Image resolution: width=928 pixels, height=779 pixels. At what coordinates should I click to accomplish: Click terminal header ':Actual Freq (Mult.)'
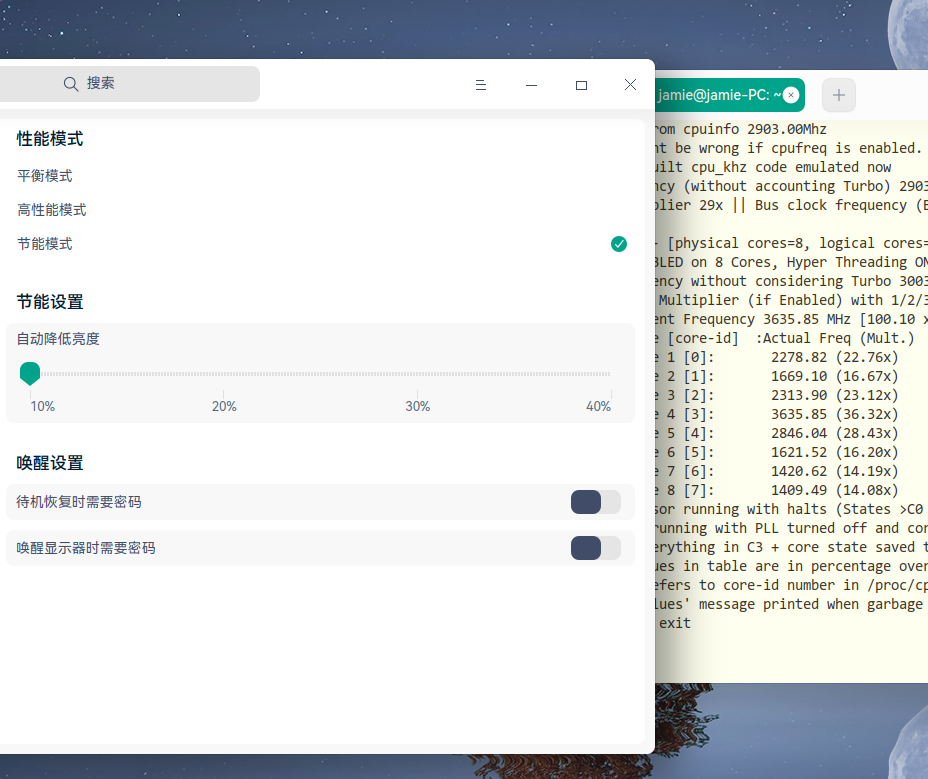coord(835,339)
